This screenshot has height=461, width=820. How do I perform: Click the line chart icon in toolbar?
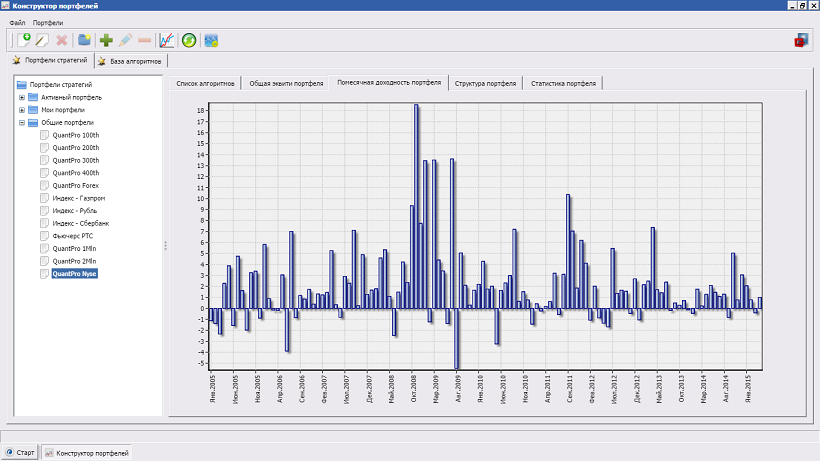167,40
